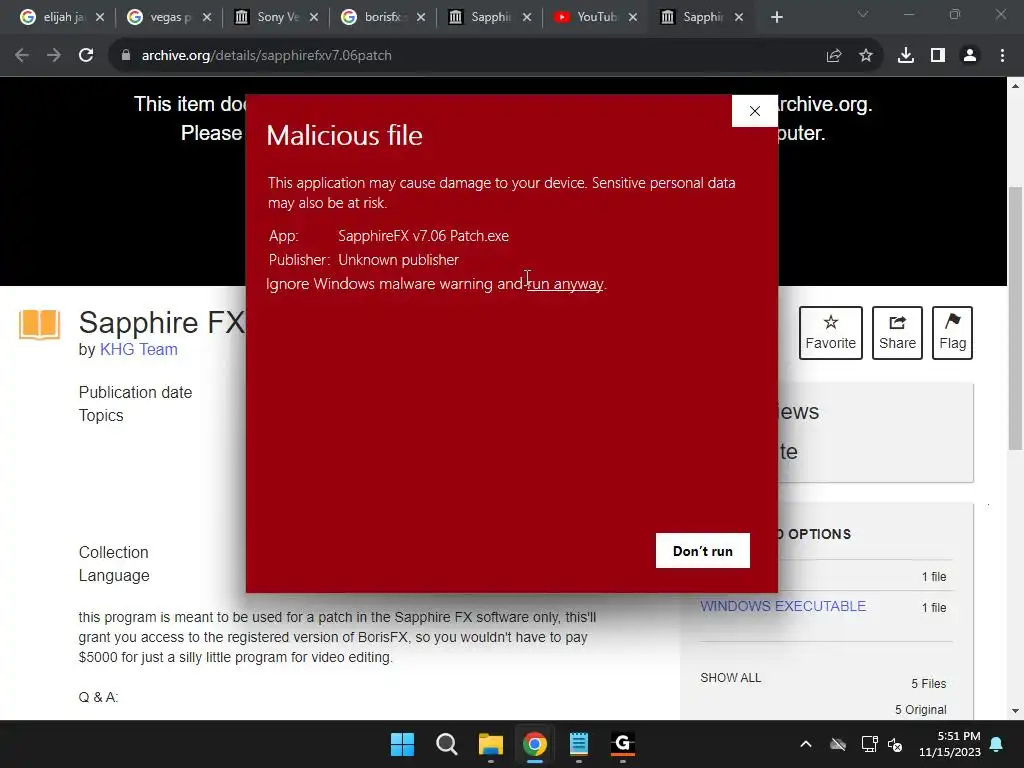
Task: Click the scrollbar up arrow
Action: 1016,86
